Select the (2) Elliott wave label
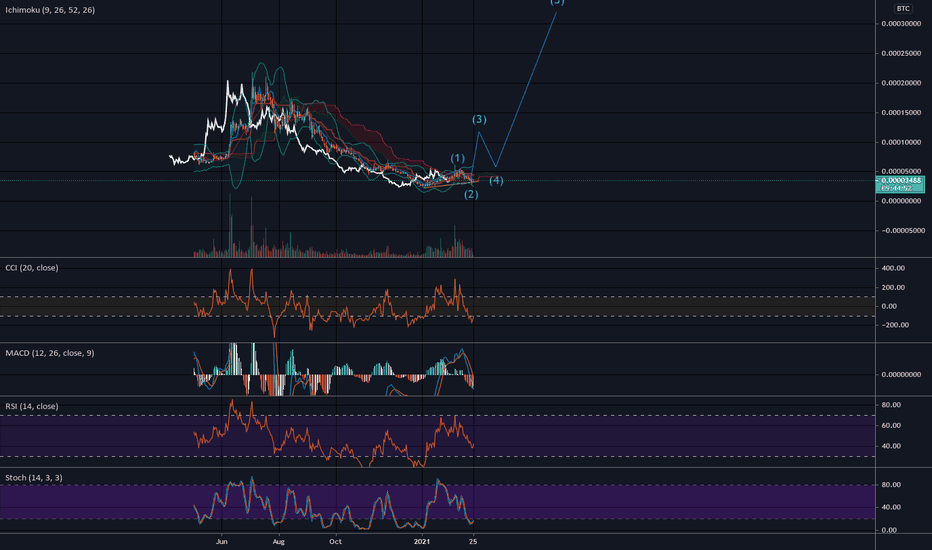Viewport: 932px width, 550px height. coord(471,194)
